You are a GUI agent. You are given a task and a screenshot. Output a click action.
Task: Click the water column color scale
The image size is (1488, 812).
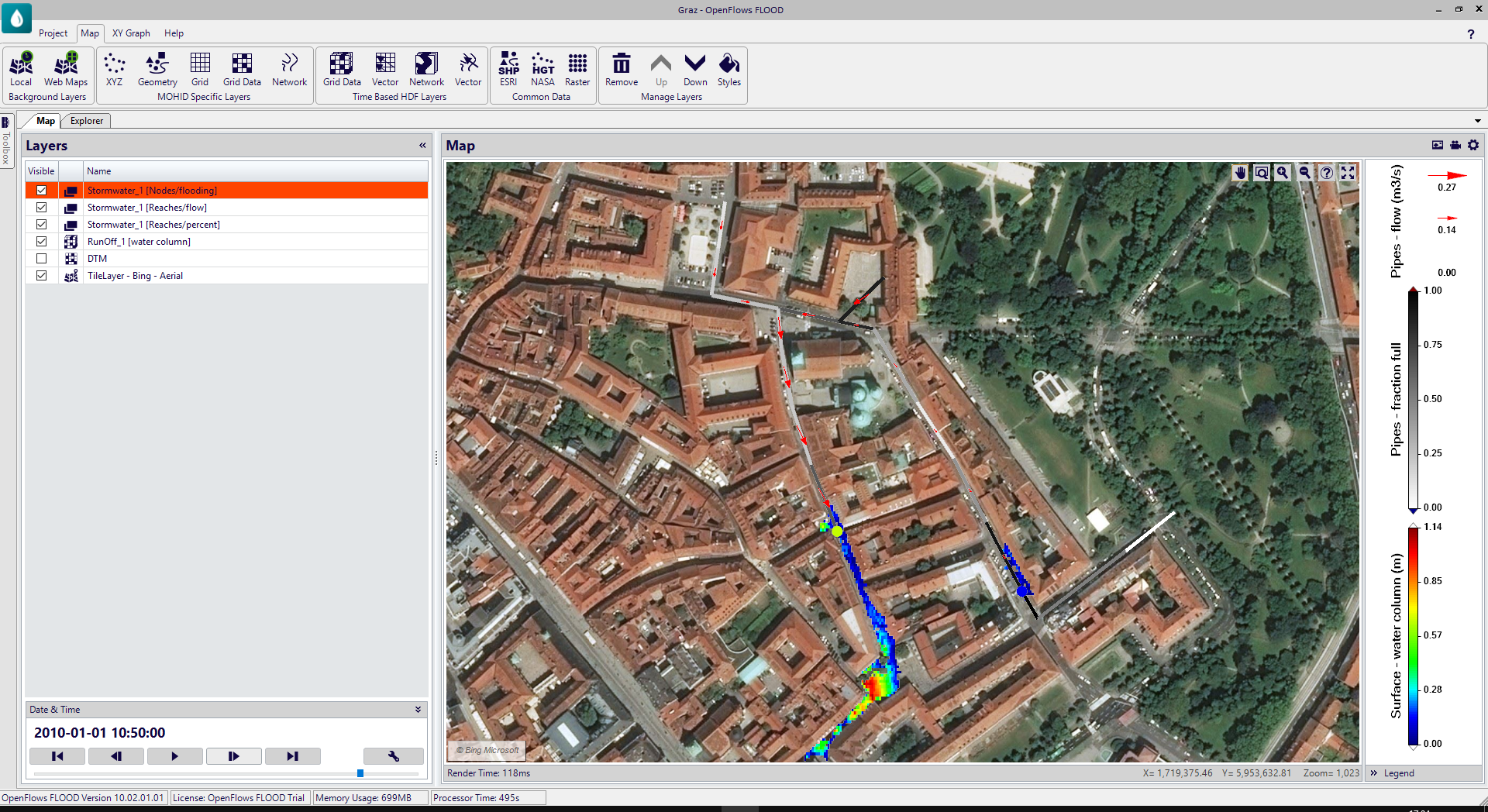pyautogui.click(x=1414, y=635)
